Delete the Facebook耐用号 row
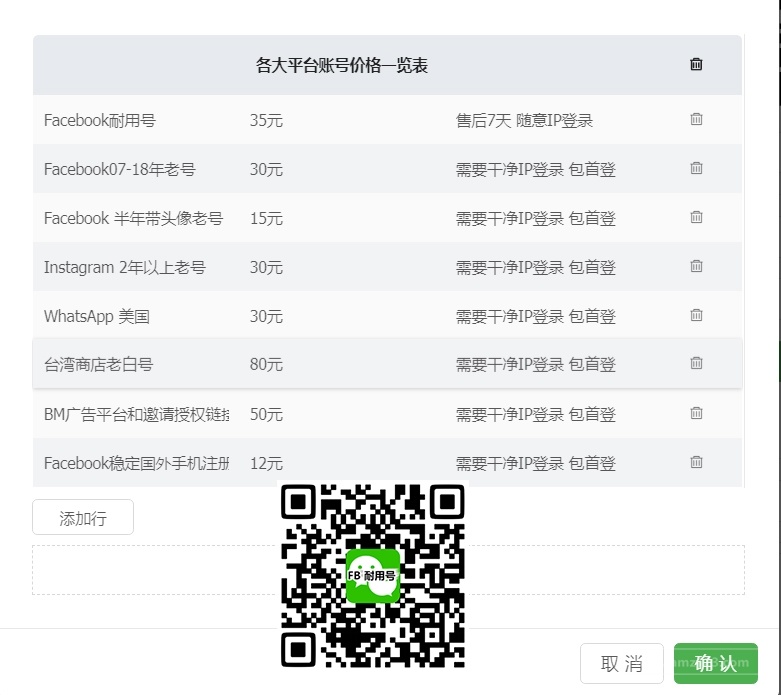The image size is (781, 695). pos(696,119)
